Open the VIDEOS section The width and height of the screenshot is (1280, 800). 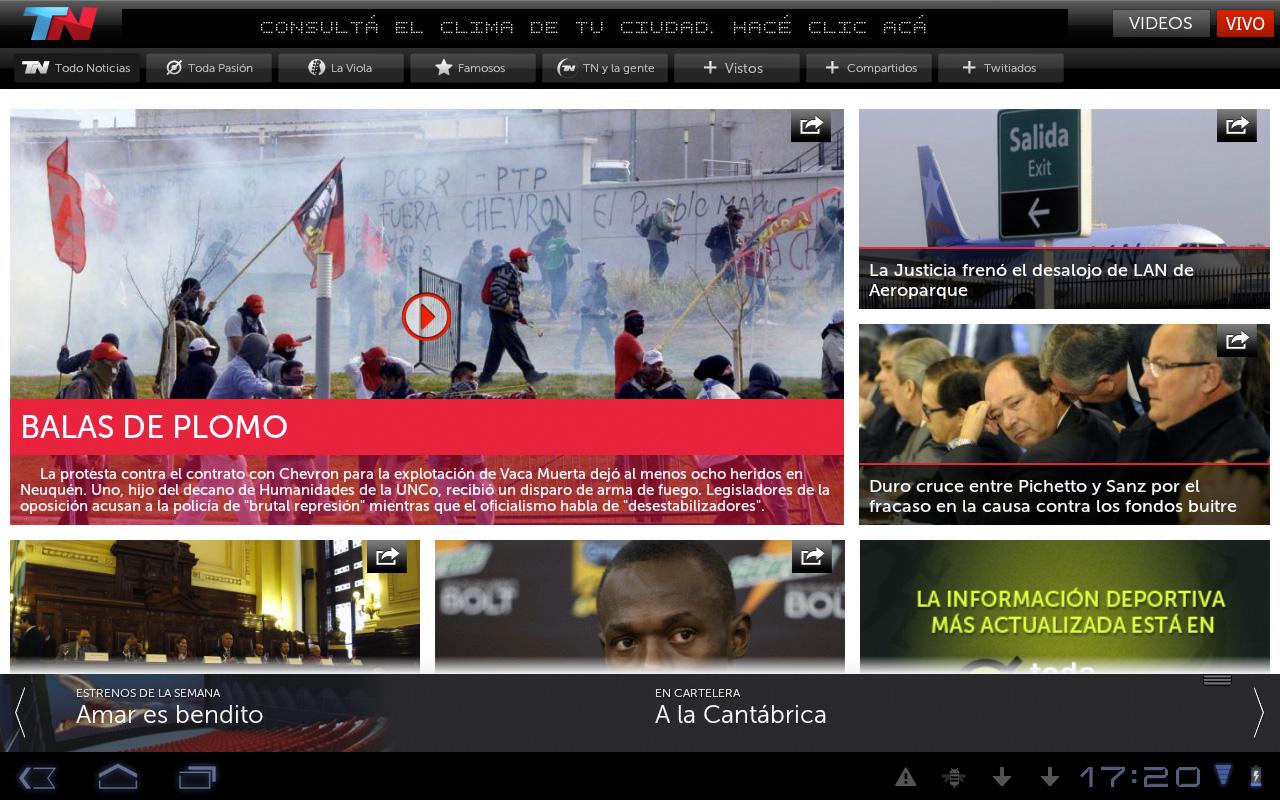1160,23
